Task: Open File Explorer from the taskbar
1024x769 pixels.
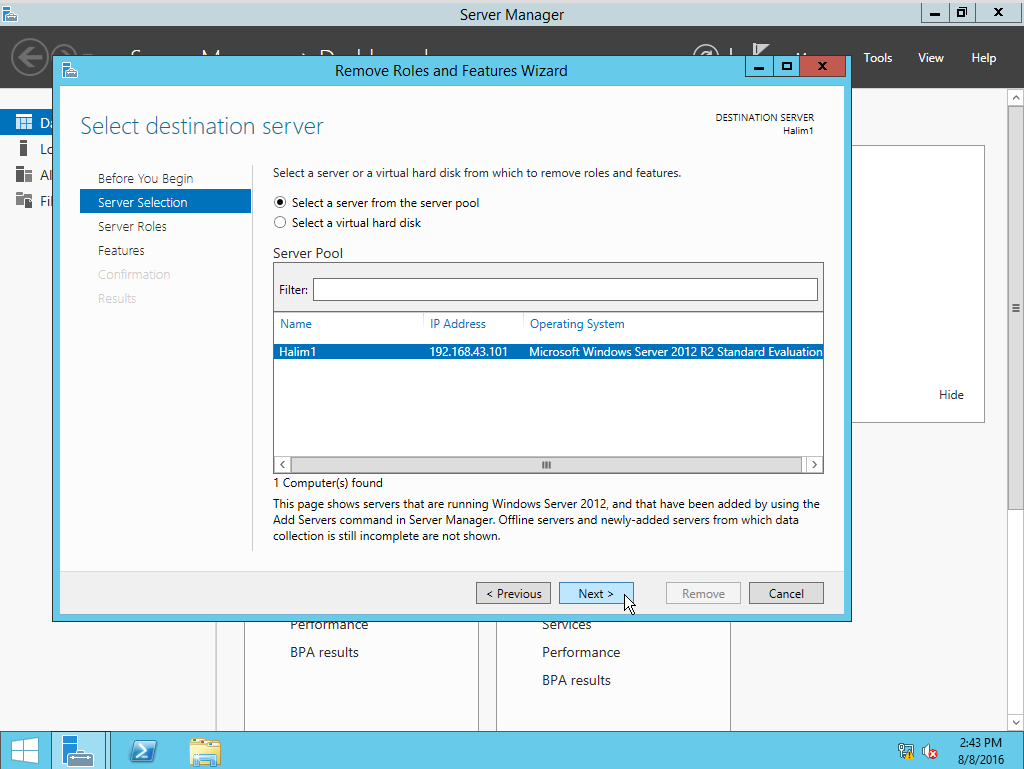Action: click(204, 750)
